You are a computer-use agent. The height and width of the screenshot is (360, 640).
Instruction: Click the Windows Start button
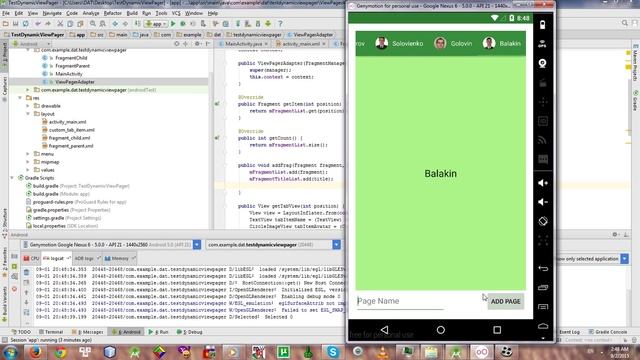point(10,352)
